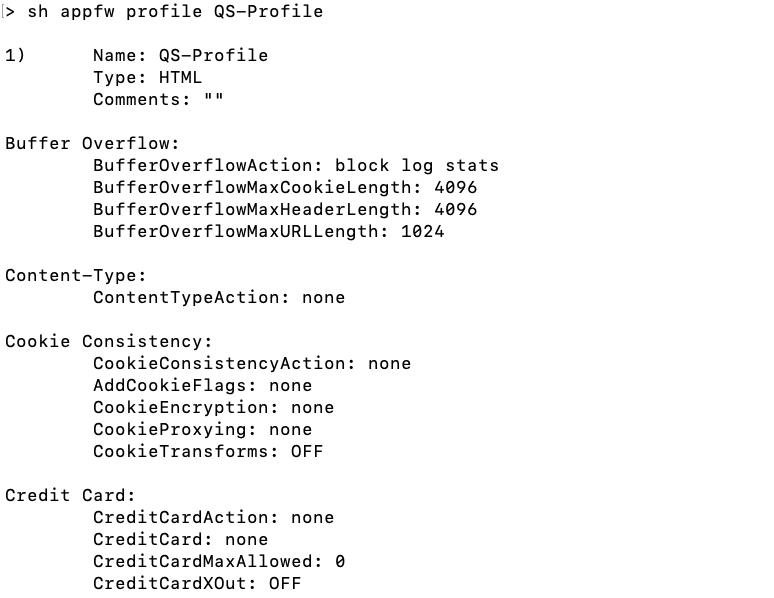The image size is (774, 598).
Task: Click AddCookieFlags: none line
Action: (x=203, y=385)
